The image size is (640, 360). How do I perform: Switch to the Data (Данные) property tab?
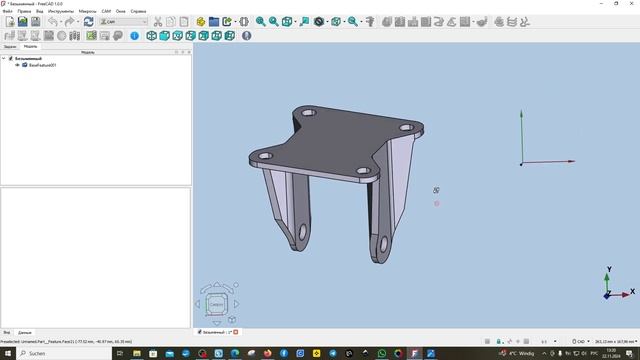pos(24,333)
